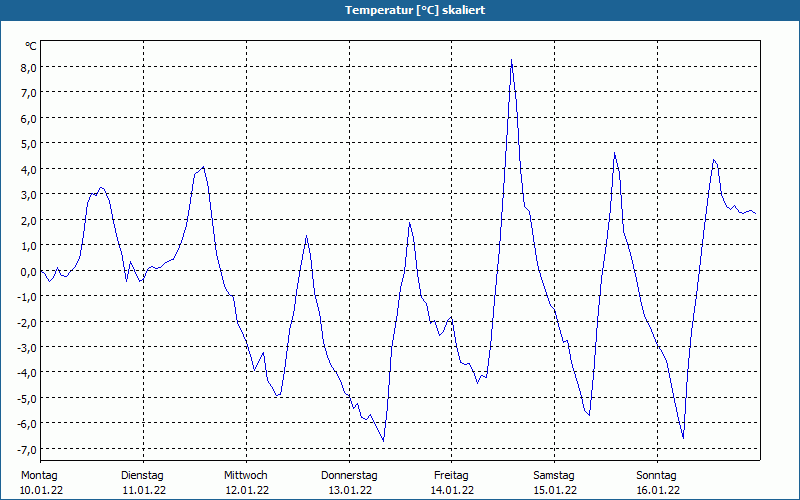Screen dimensions: 800x500
Task: Select the -5,0 y-axis label
Action: (27, 398)
